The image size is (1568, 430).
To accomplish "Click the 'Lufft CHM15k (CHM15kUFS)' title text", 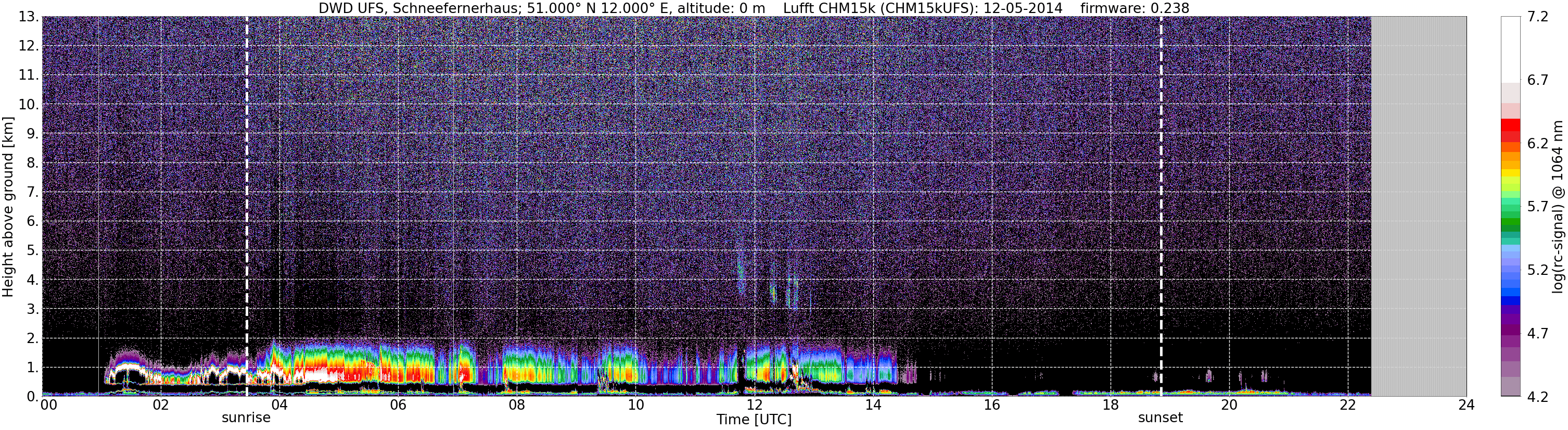I will (880, 8).
